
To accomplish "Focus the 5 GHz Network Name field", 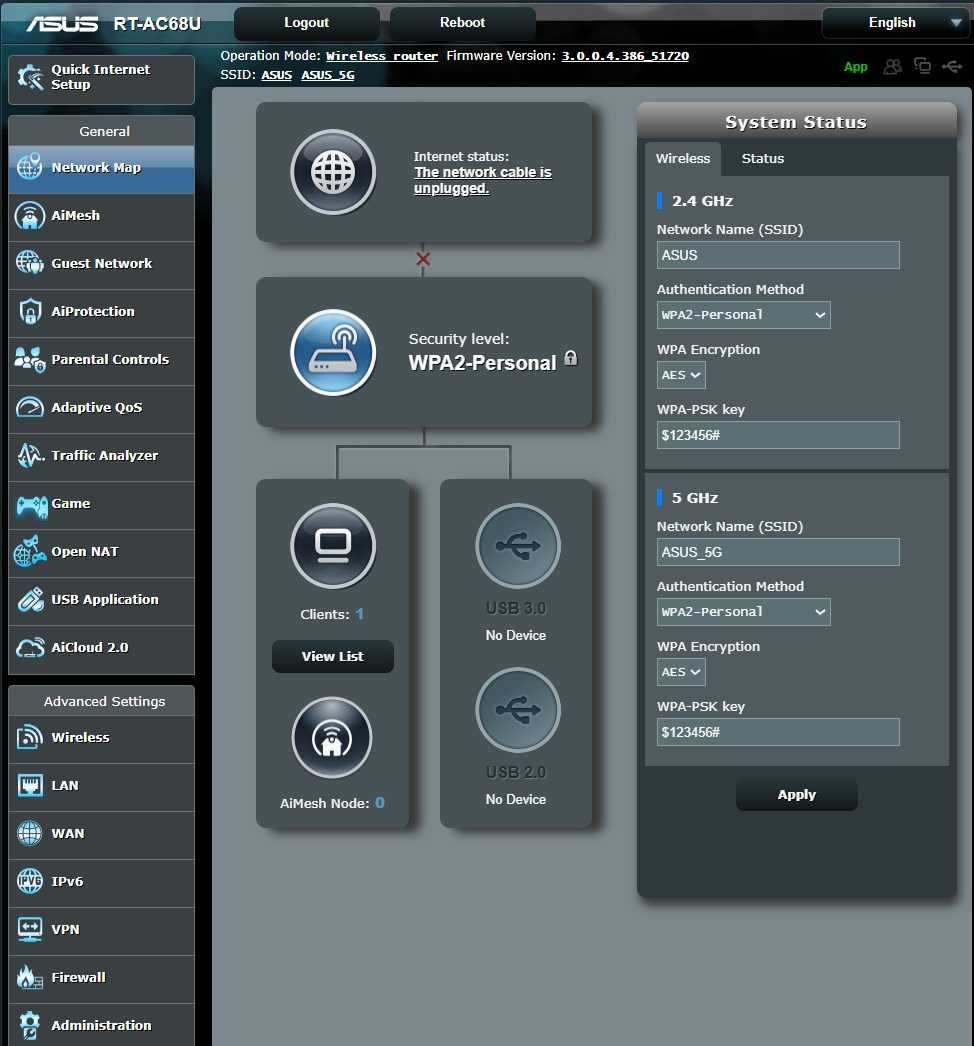I will pyautogui.click(x=778, y=552).
